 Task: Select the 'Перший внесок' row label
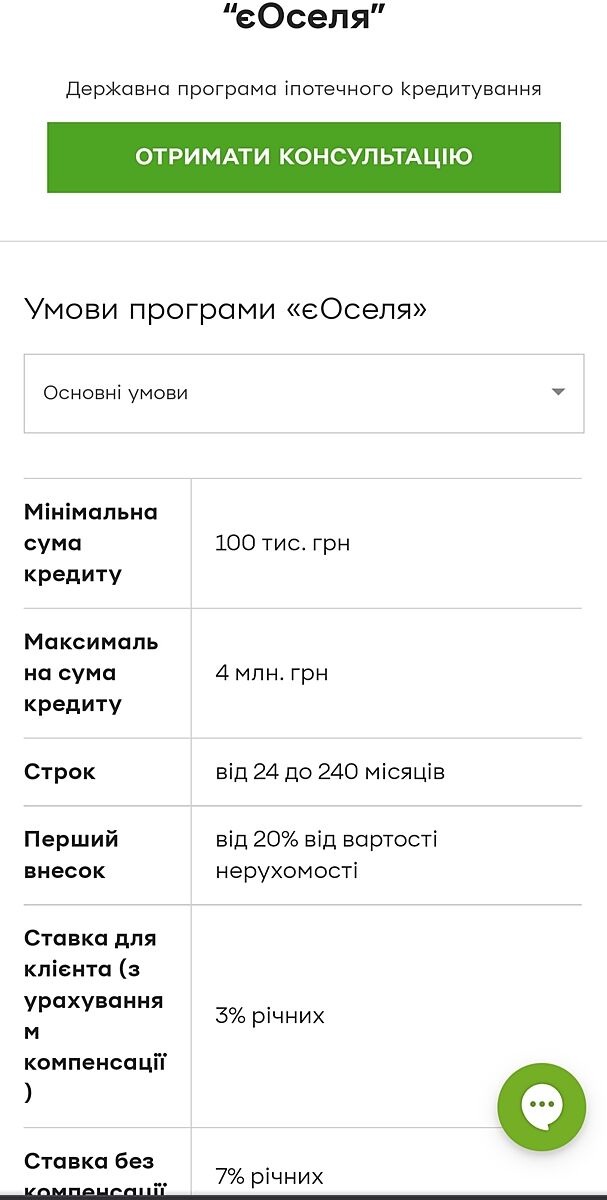coord(71,855)
